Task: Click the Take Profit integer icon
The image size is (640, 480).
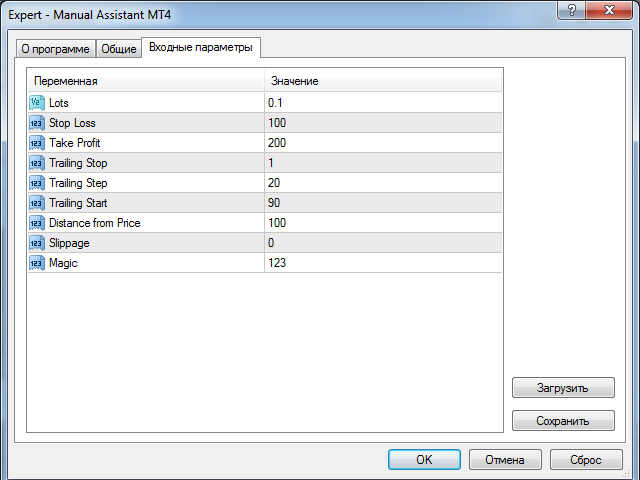Action: click(37, 143)
